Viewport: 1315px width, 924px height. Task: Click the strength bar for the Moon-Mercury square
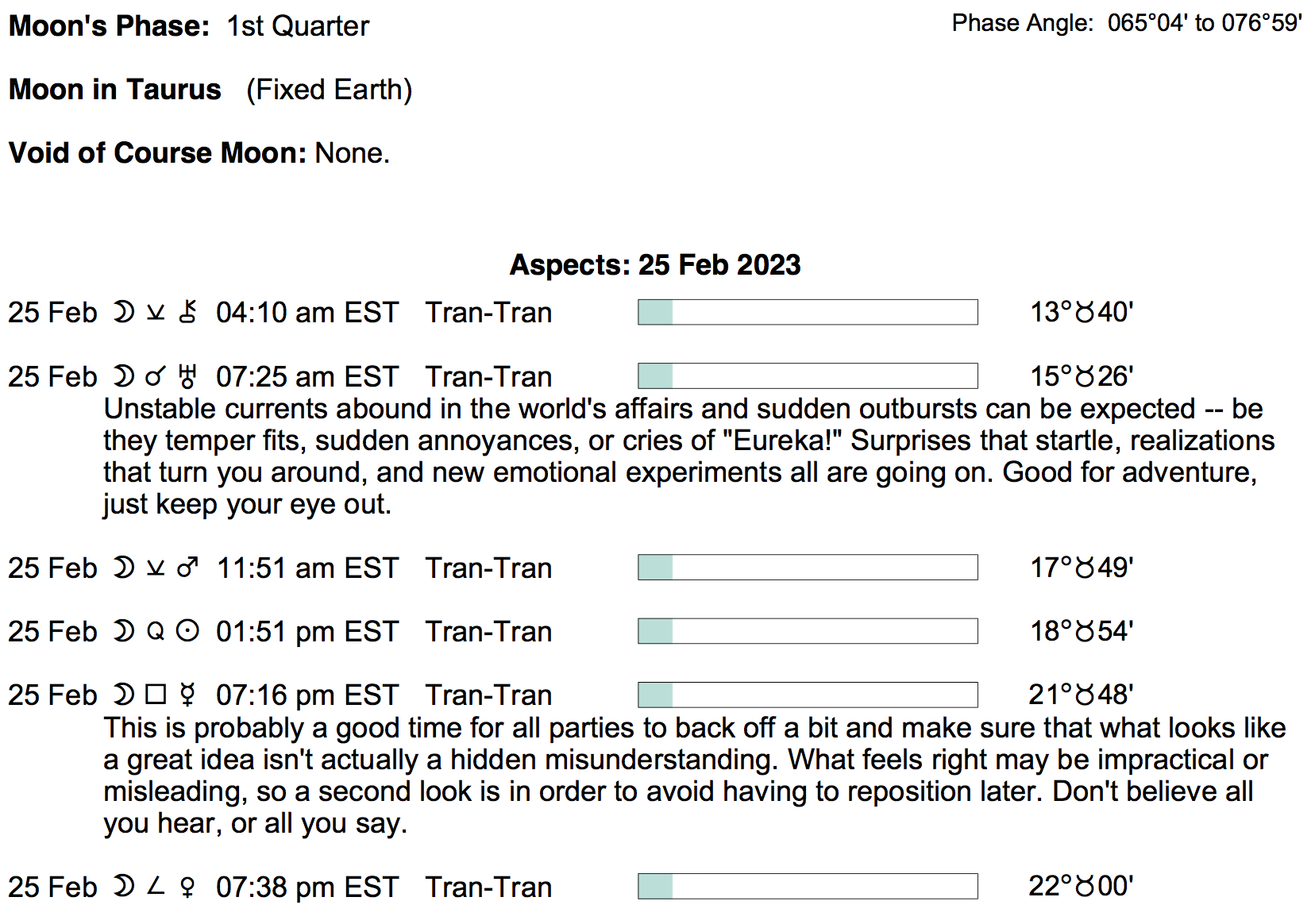(x=808, y=695)
